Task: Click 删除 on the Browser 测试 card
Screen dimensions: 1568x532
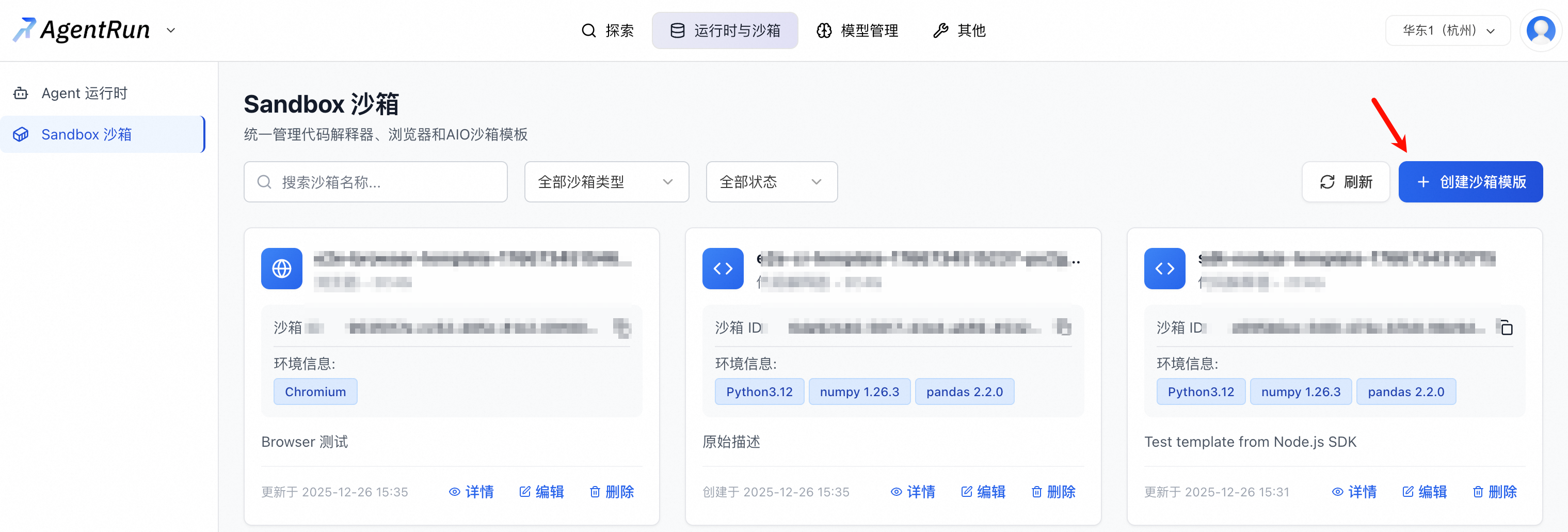Action: [612, 492]
